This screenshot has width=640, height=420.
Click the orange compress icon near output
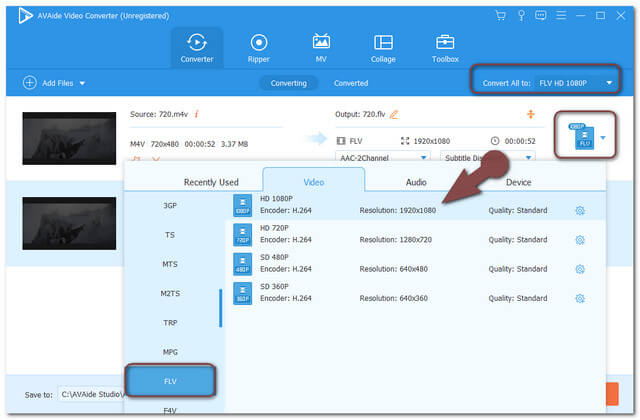tap(531, 114)
